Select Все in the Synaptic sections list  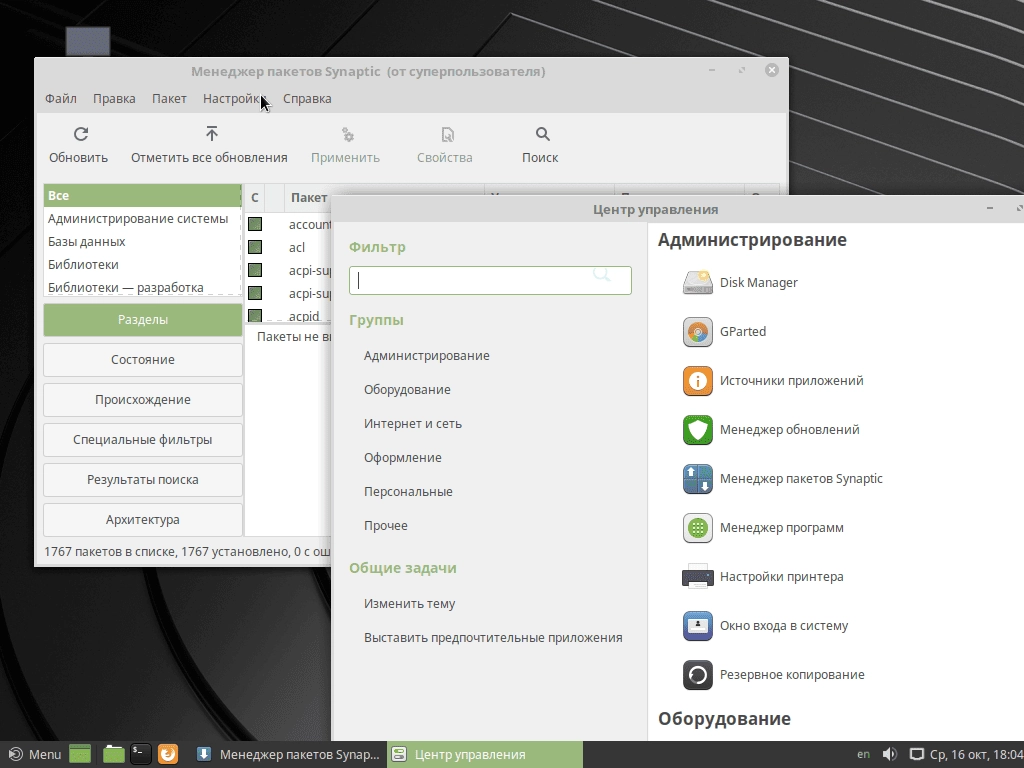(x=142, y=195)
